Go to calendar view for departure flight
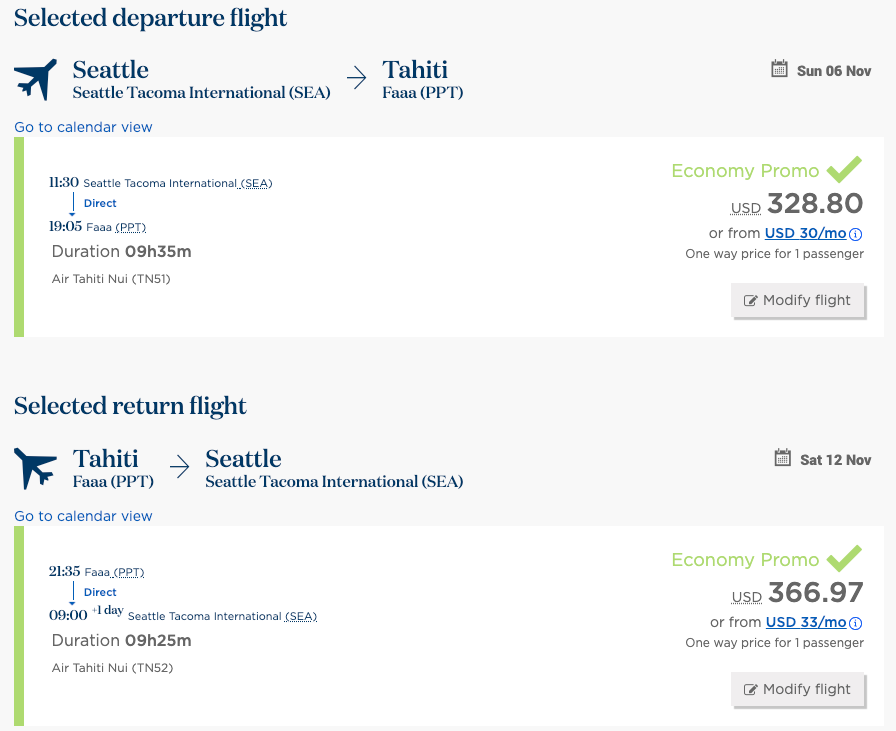 point(83,127)
